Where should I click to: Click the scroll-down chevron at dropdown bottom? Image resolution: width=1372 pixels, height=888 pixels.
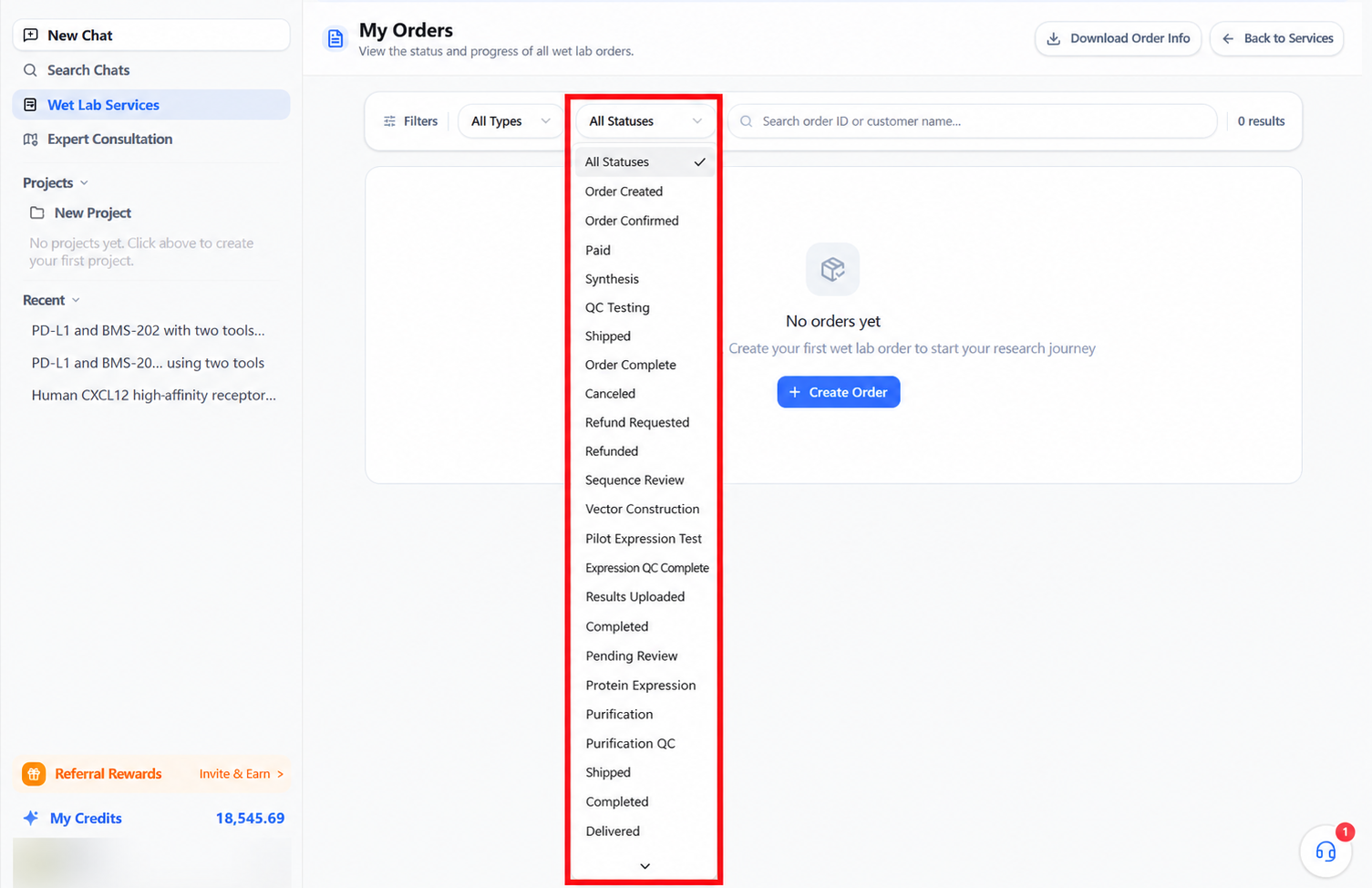pyautogui.click(x=645, y=866)
